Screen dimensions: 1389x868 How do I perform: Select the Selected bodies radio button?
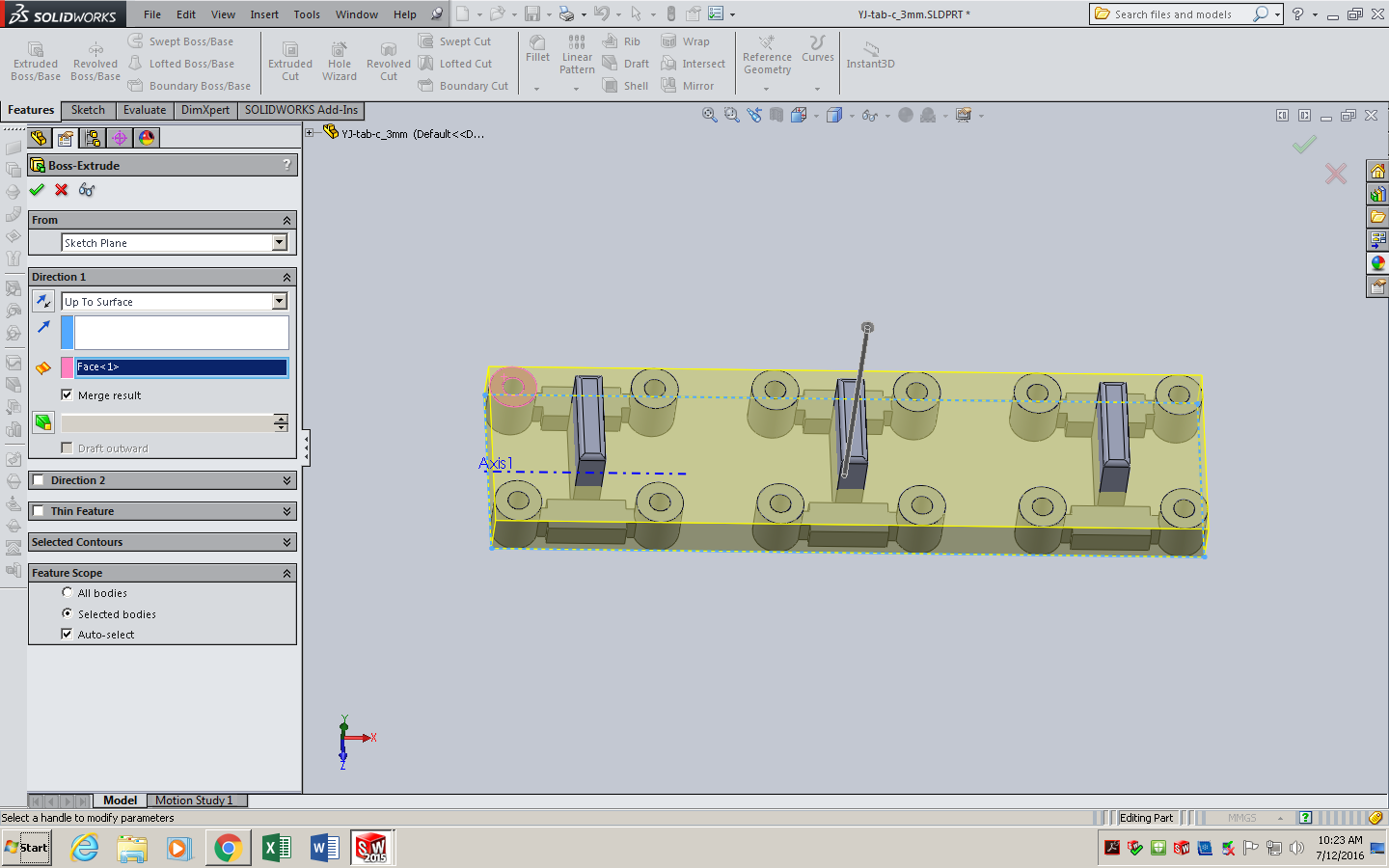tap(68, 613)
